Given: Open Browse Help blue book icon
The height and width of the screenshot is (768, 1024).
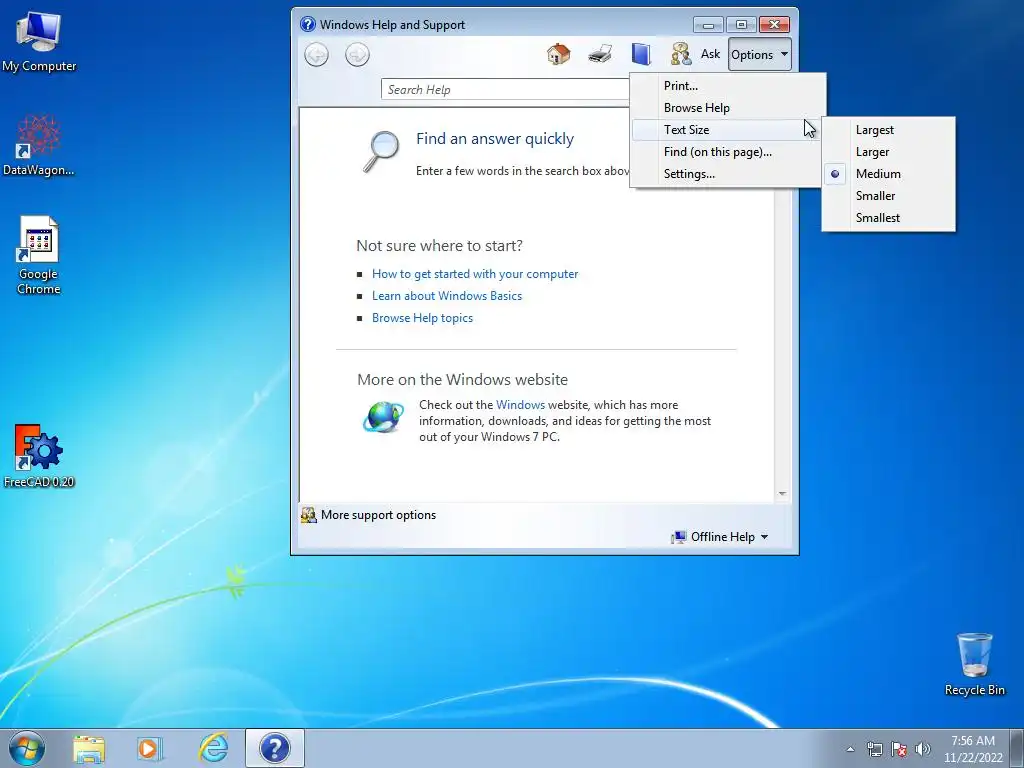Looking at the screenshot, I should pos(641,54).
